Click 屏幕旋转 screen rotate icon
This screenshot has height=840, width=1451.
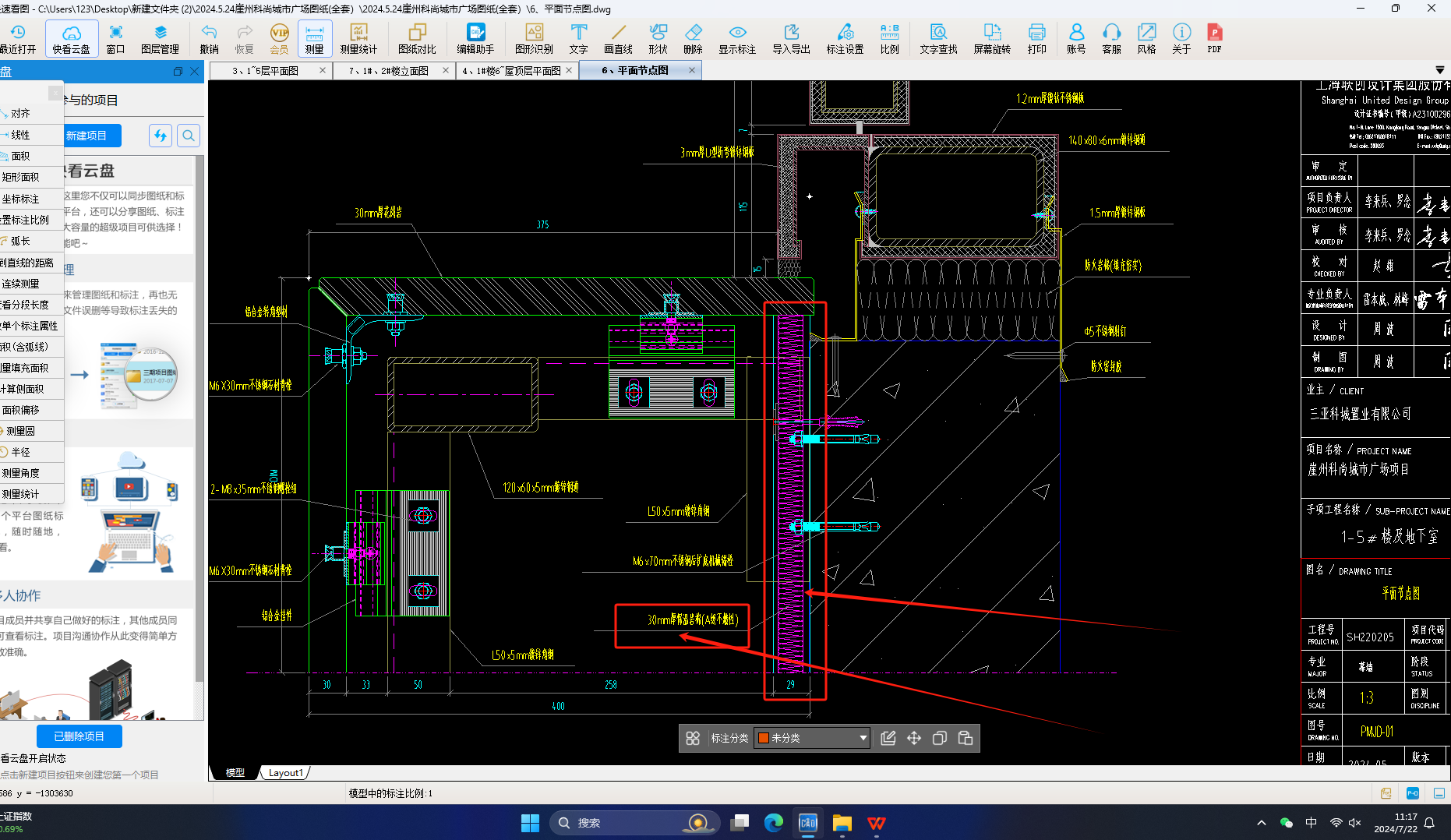(992, 39)
